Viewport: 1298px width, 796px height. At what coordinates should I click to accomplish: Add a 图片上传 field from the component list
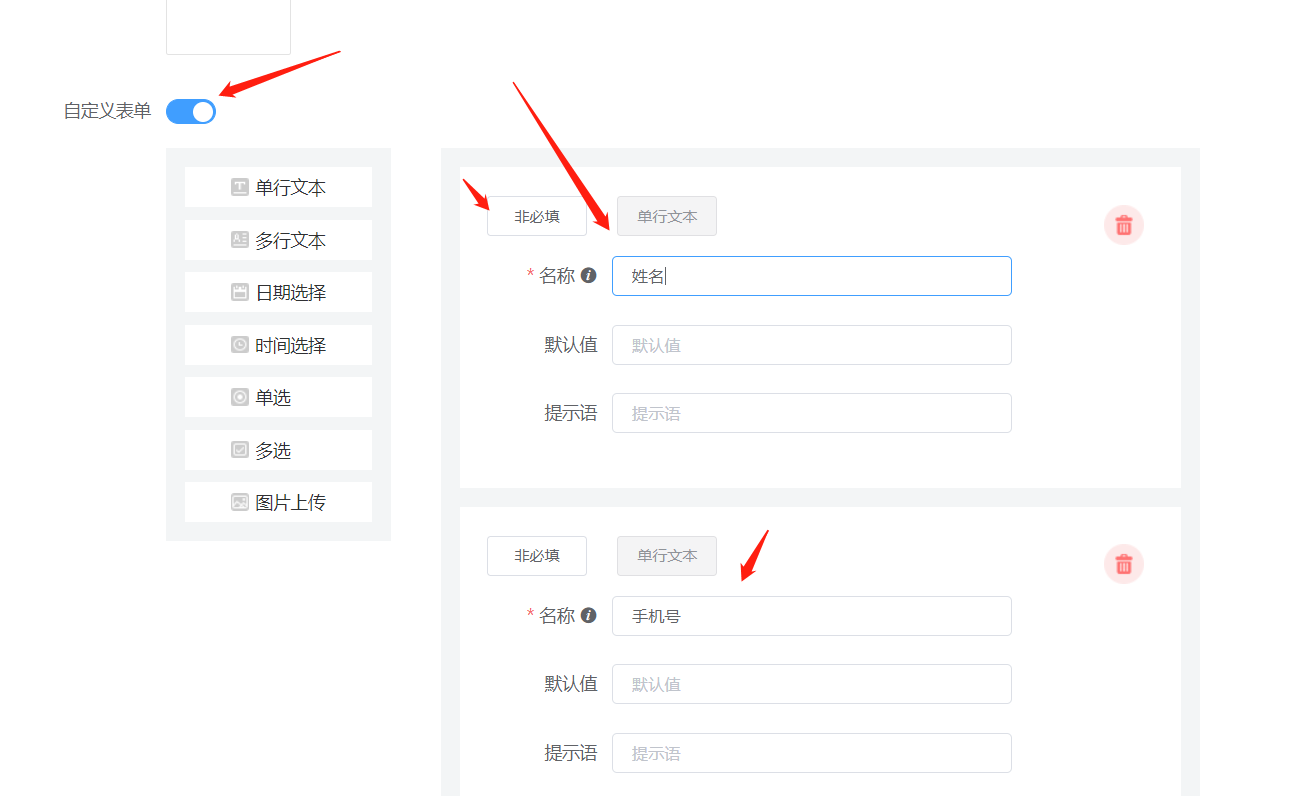278,502
